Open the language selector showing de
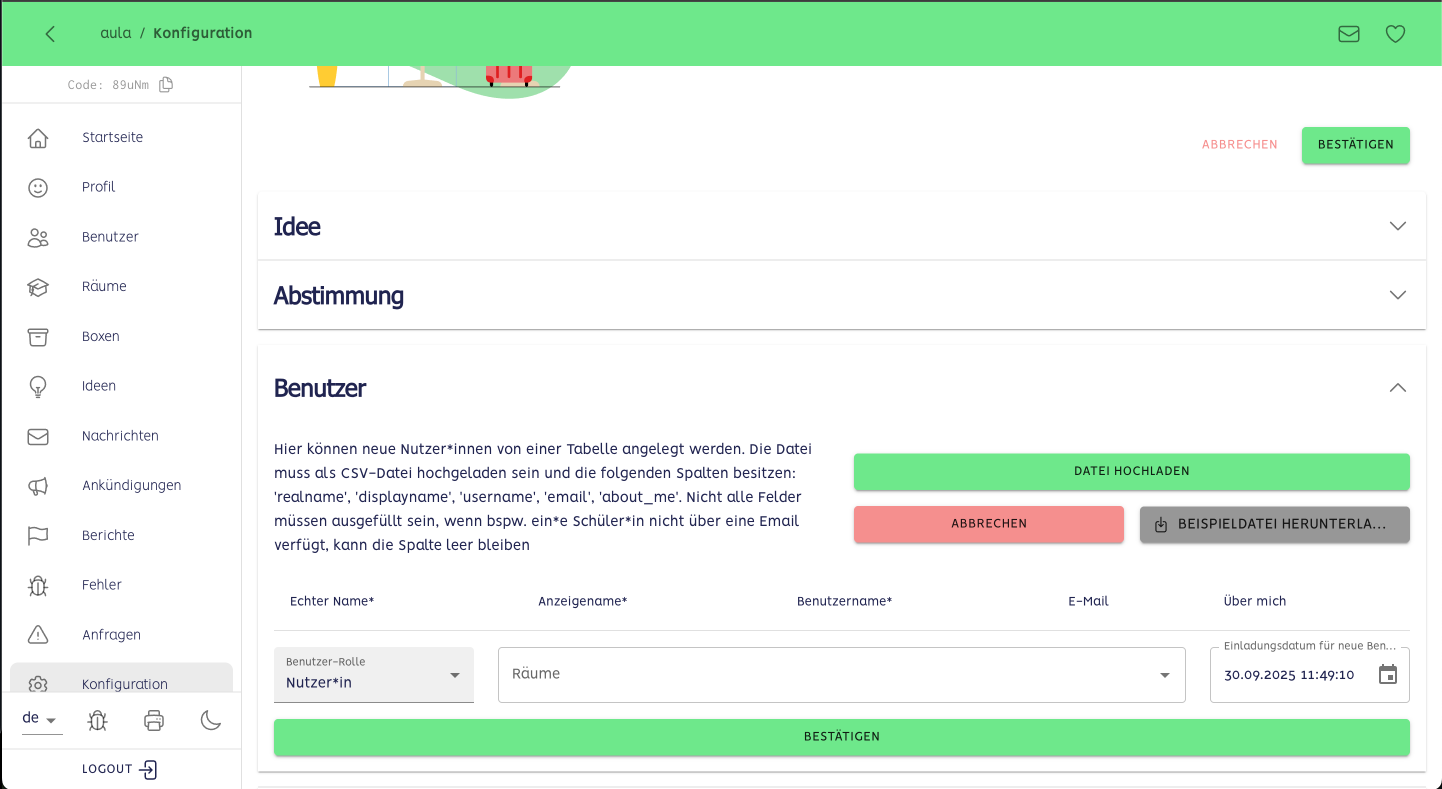 (x=41, y=719)
